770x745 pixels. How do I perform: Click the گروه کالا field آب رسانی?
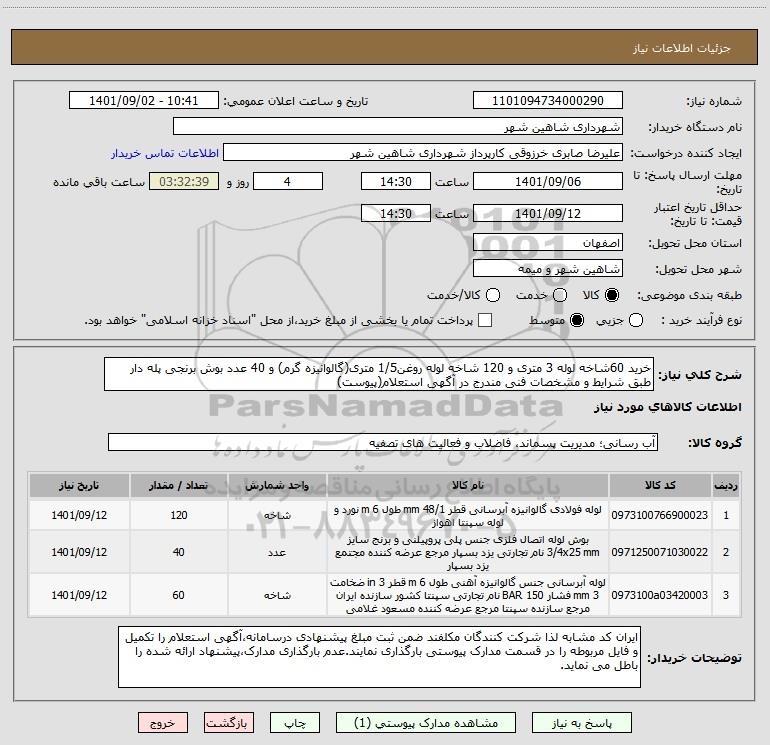tap(383, 442)
